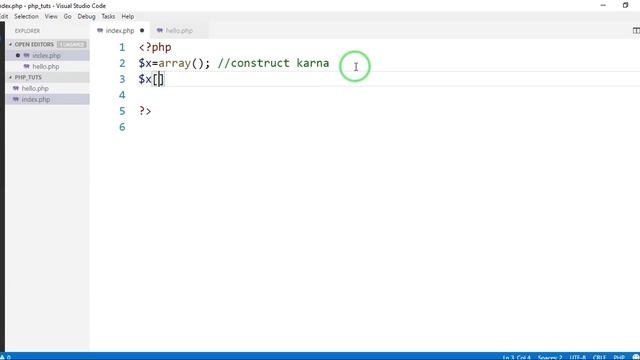Image resolution: width=640 pixels, height=360 pixels.
Task: Click the split editor icon
Action: click(636, 31)
